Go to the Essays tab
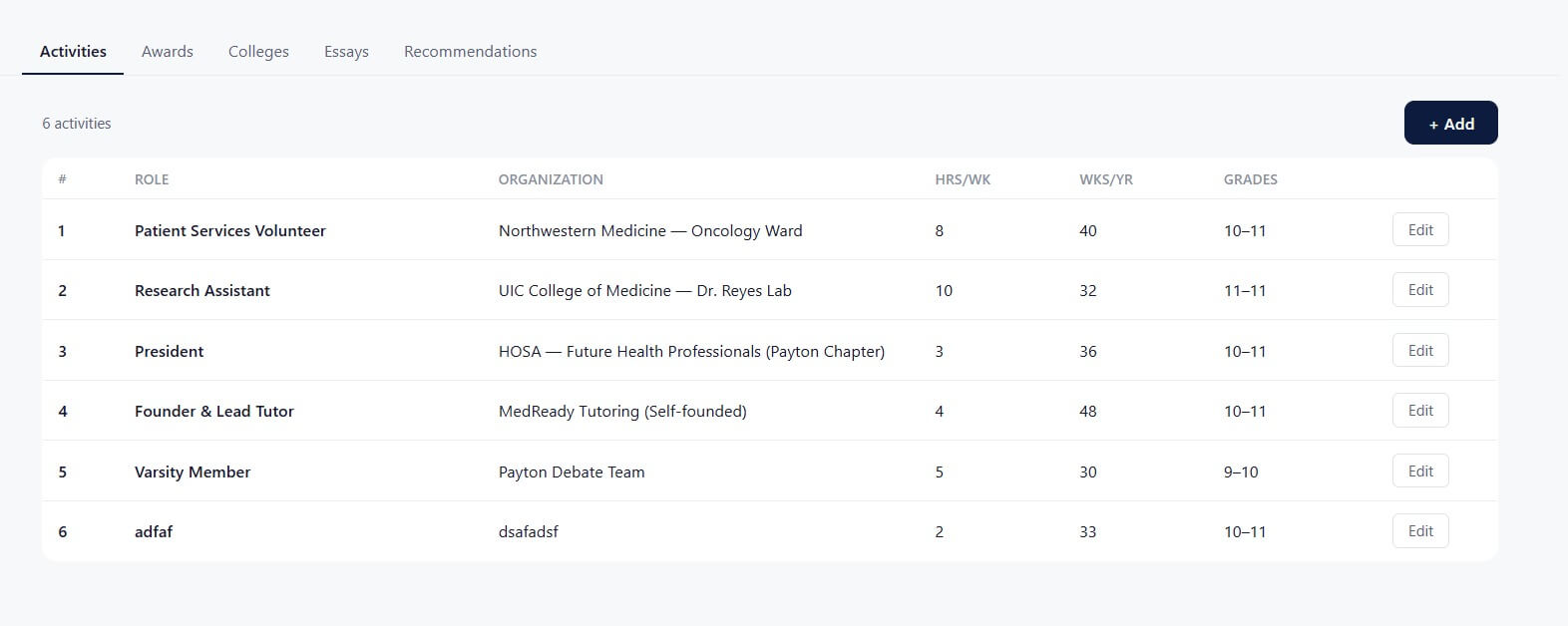 346,52
